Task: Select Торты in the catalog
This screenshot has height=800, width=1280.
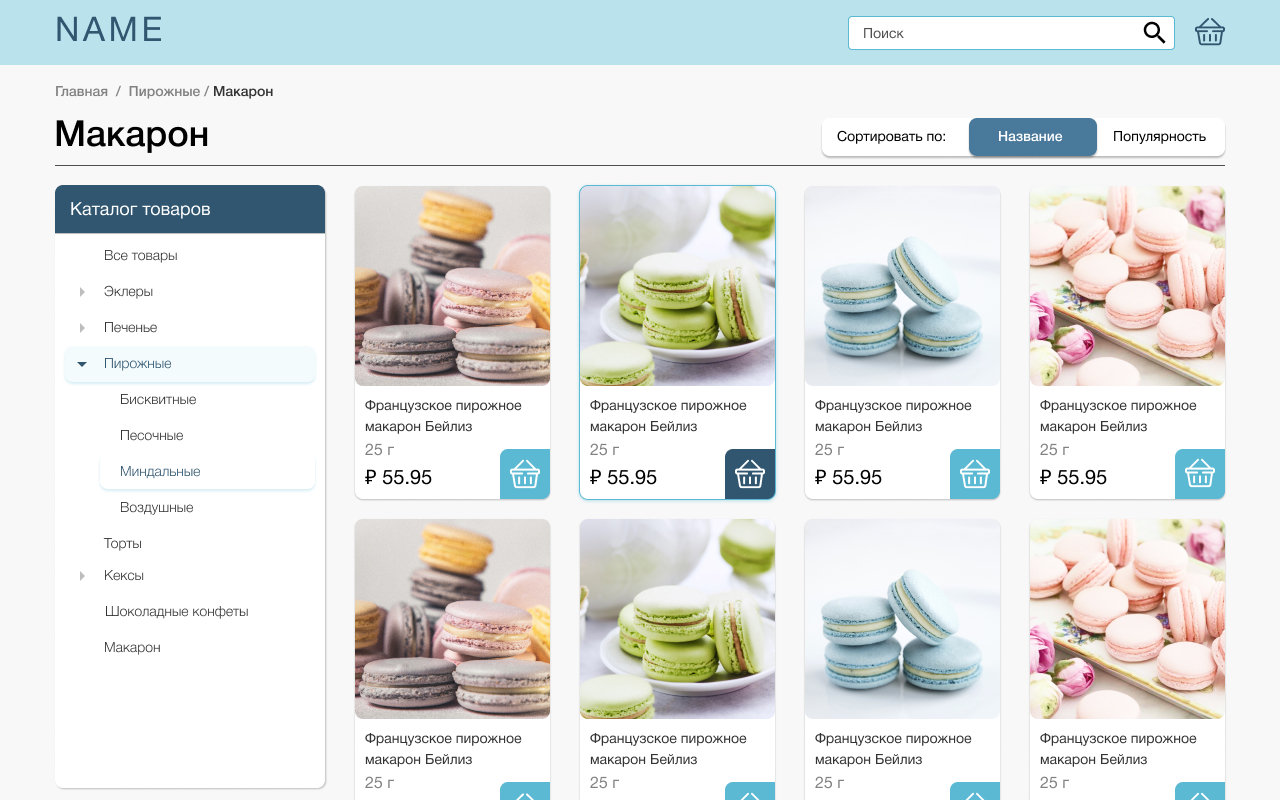Action: point(123,544)
